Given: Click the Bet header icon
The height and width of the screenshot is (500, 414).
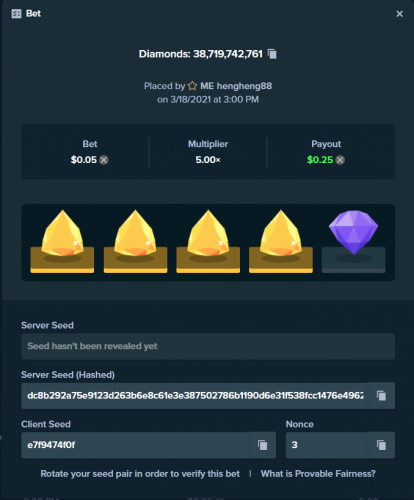Looking at the screenshot, I should (x=16, y=14).
